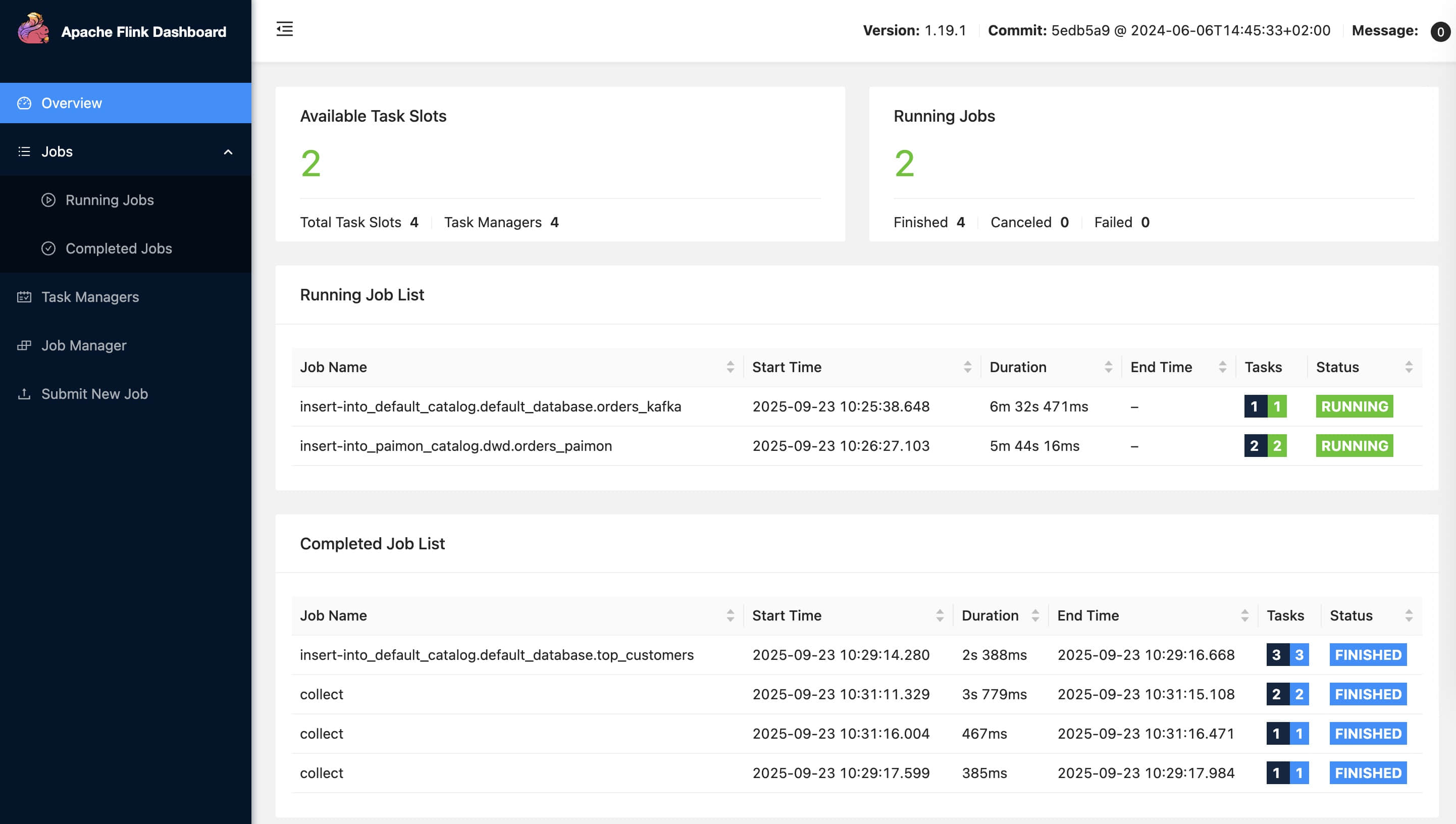Open the Submit New Job page
Image resolution: width=1456 pixels, height=824 pixels.
94,394
